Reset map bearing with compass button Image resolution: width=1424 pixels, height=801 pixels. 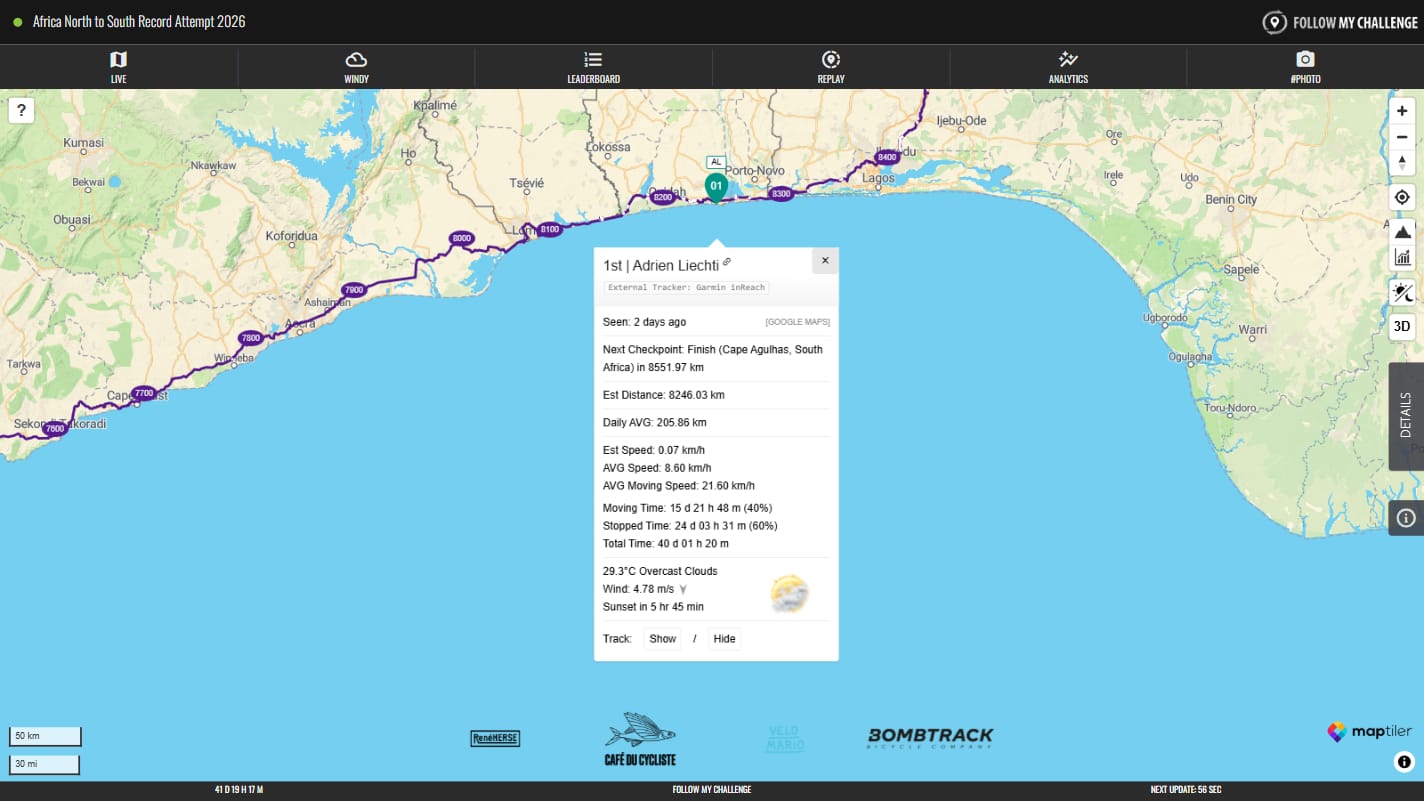point(1402,163)
